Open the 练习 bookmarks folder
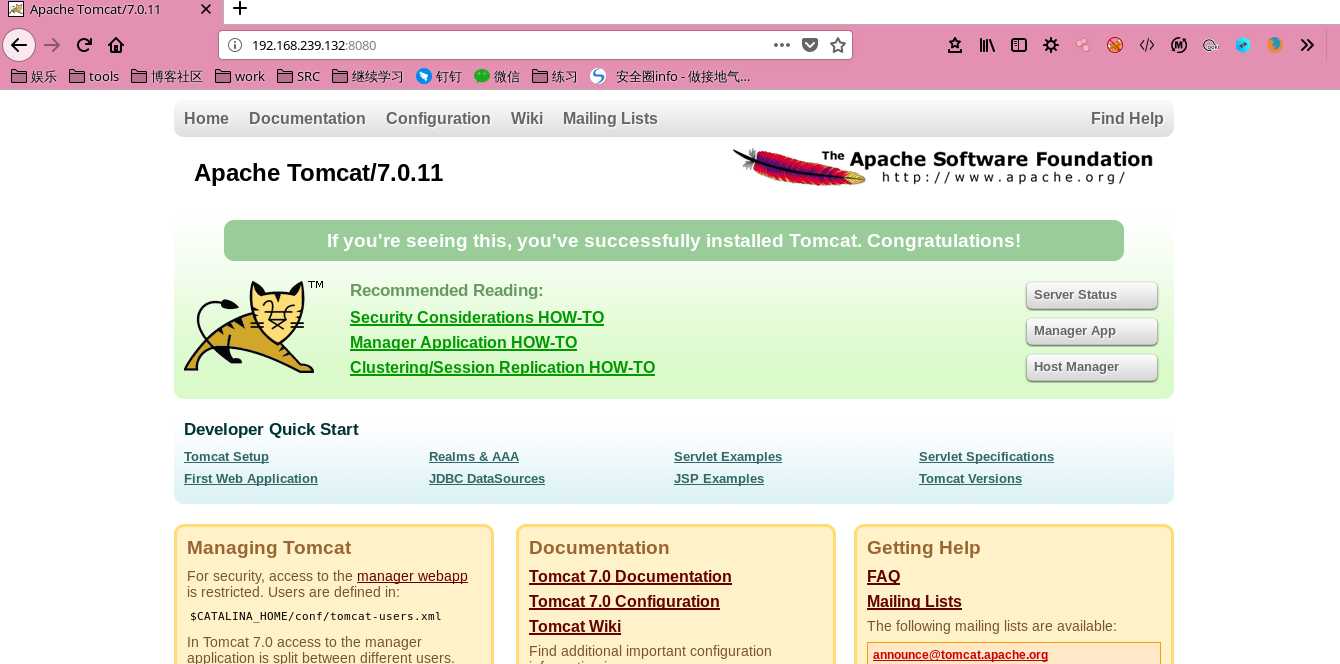 555,76
